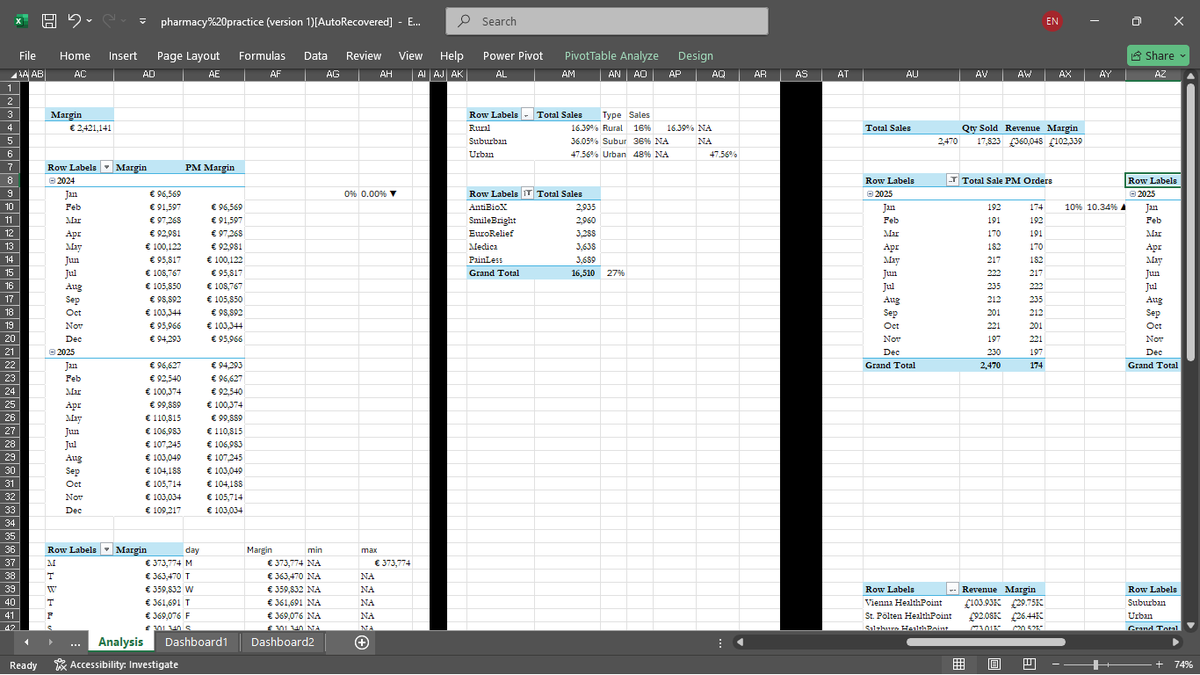Image resolution: width=1200 pixels, height=675 pixels.
Task: Open Customize Quick Access Toolbar menu
Action: pyautogui.click(x=142, y=21)
